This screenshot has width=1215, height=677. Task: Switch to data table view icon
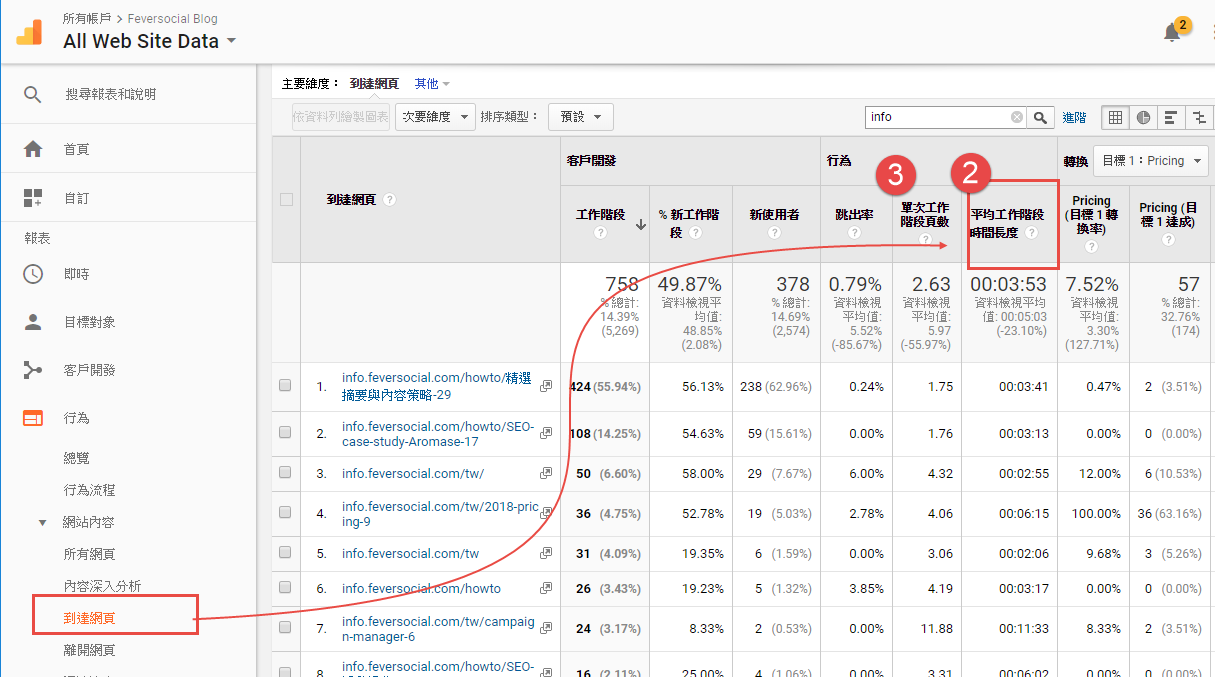click(1115, 117)
